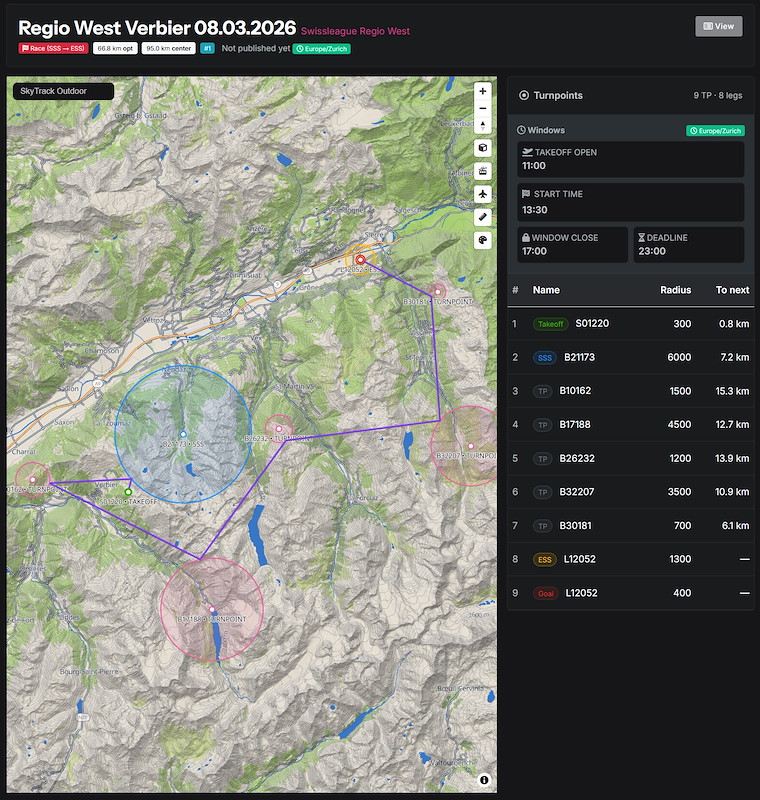Open map style palette icon

point(483,240)
